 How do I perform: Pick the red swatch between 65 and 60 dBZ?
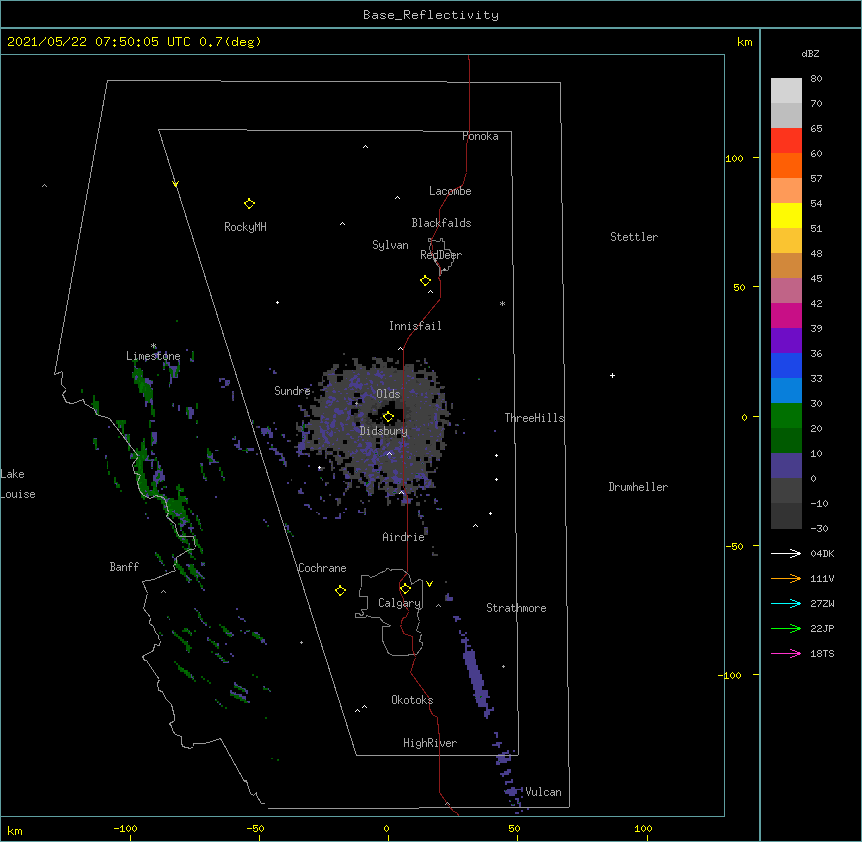point(786,141)
